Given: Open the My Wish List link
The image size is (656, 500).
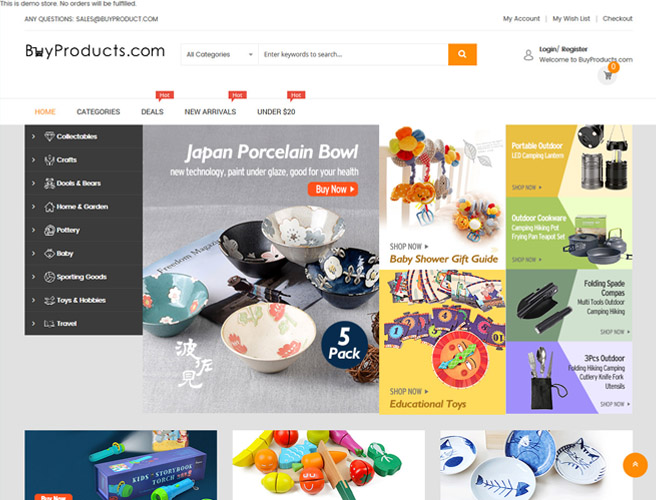Looking at the screenshot, I should [x=571, y=18].
